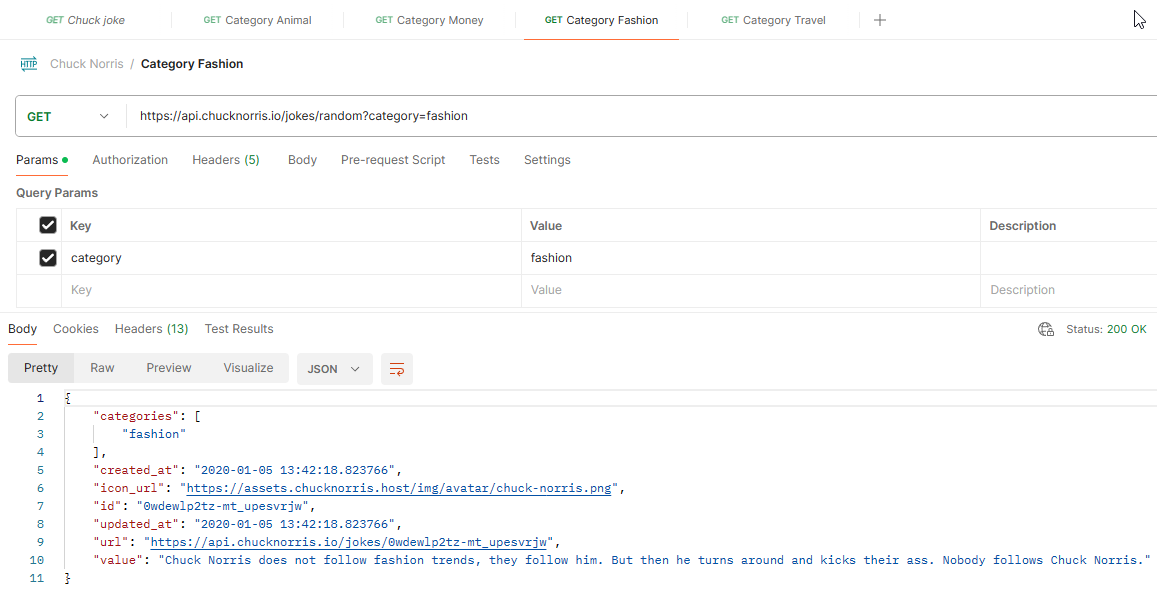Open the Tests tab
This screenshot has width=1157, height=601.
(484, 160)
